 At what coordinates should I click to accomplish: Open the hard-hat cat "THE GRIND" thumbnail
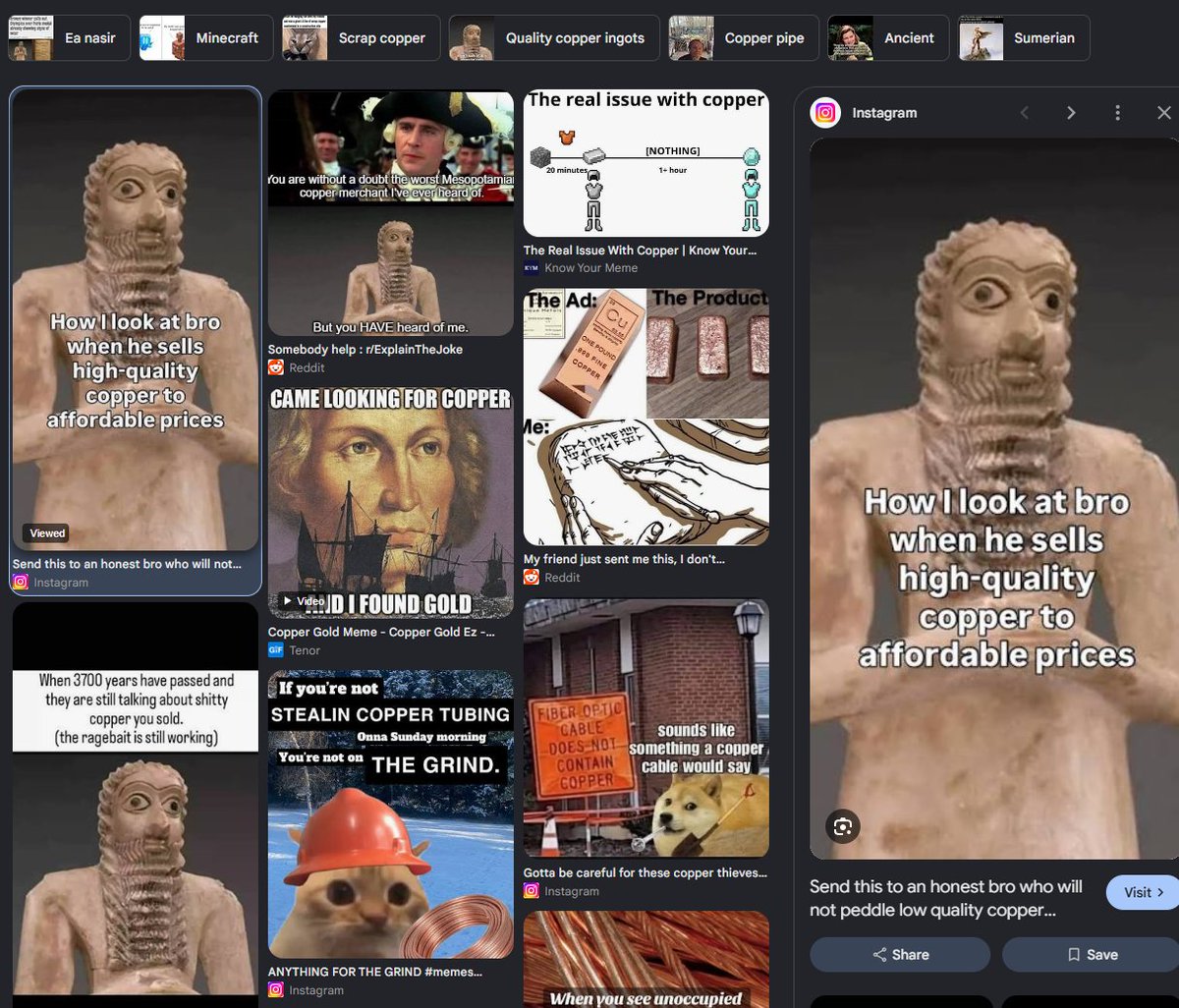[x=391, y=814]
